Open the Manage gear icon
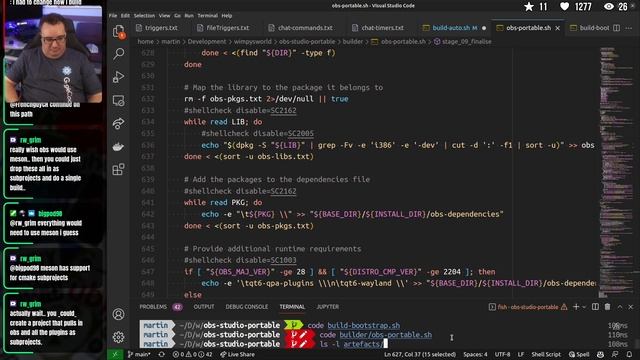Viewport: 640px width, 360px height. pyautogui.click(x=118, y=337)
